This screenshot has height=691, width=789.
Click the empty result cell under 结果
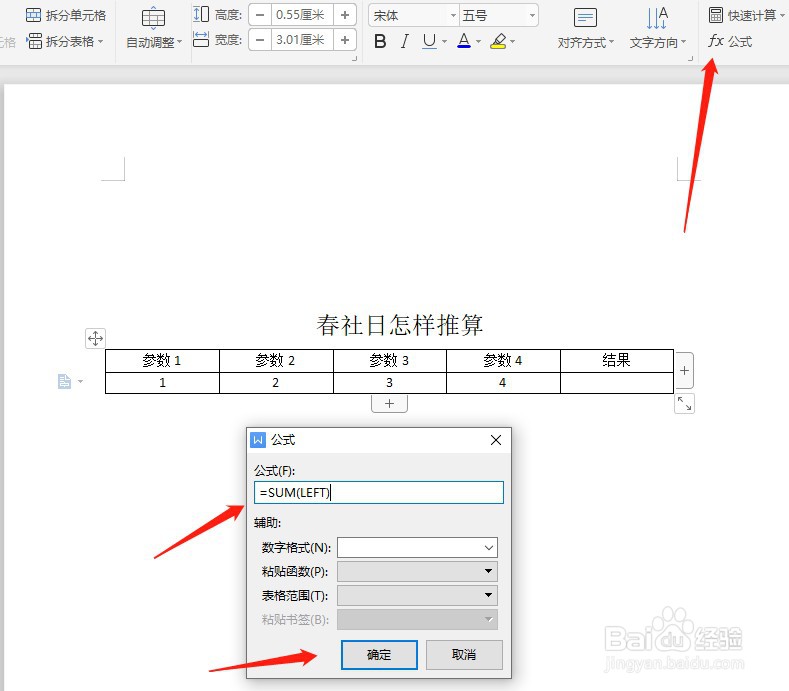[x=617, y=383]
